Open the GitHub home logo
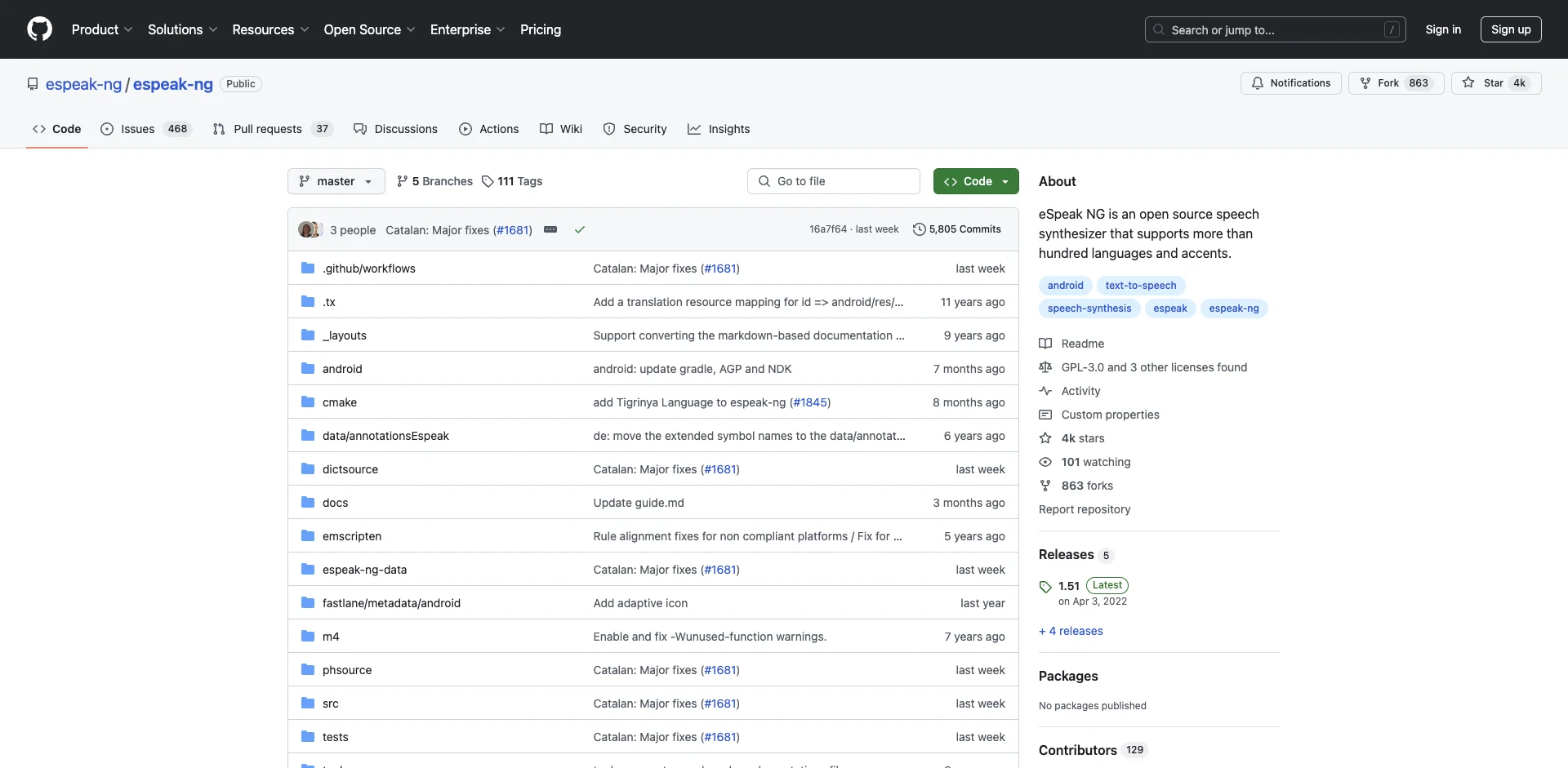The width and height of the screenshot is (1568, 768). click(39, 29)
